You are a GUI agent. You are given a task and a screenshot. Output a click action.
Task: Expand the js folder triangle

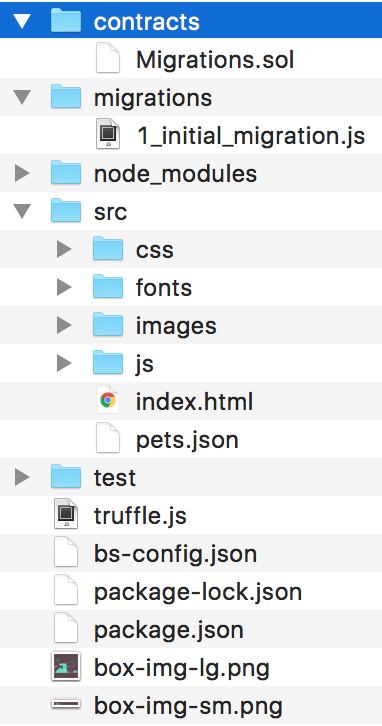(x=64, y=363)
